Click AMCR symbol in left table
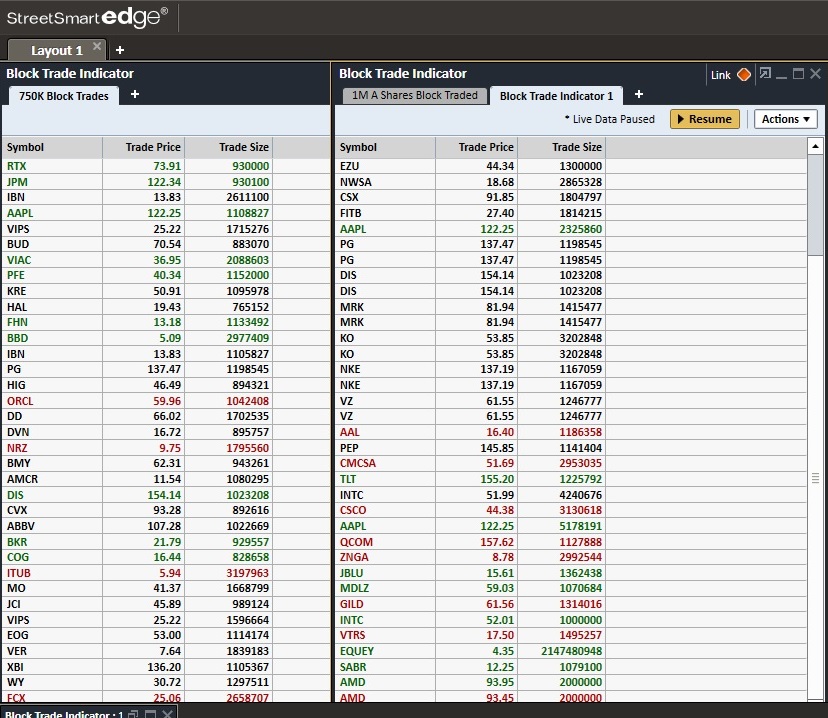Image resolution: width=828 pixels, height=718 pixels. coord(22,479)
